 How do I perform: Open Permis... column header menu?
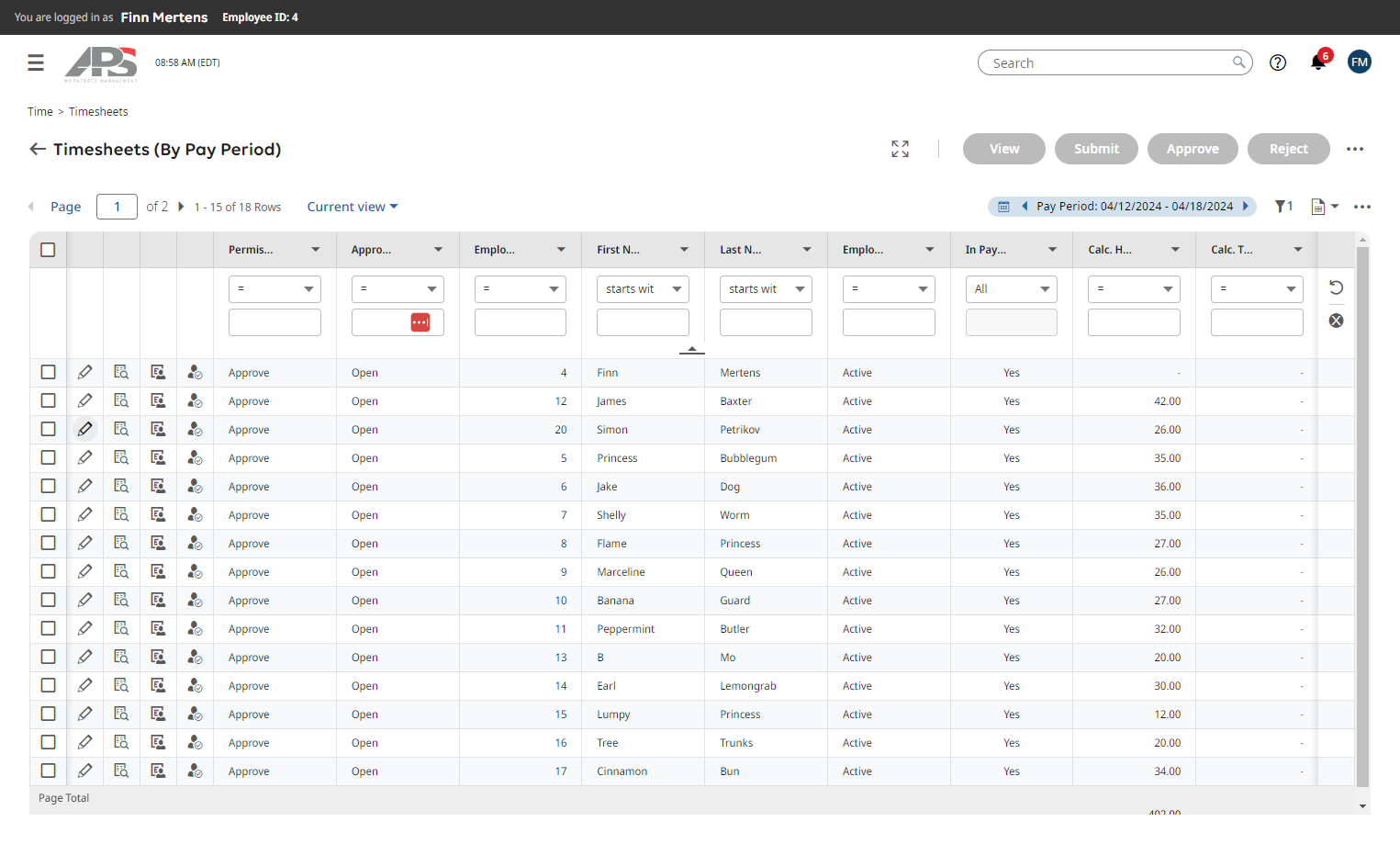[316, 250]
